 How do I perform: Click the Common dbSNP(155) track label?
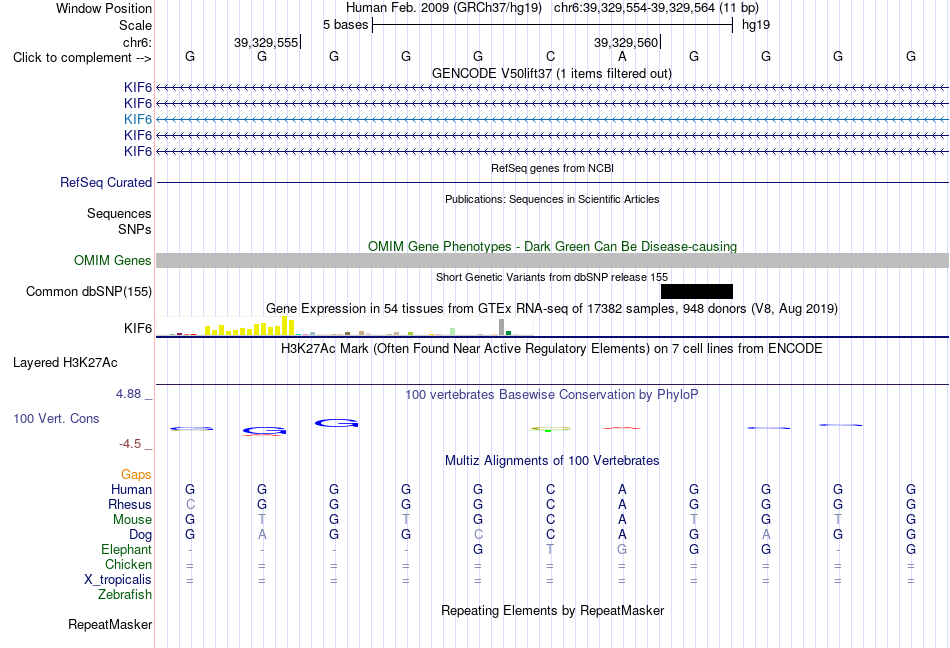(89, 291)
